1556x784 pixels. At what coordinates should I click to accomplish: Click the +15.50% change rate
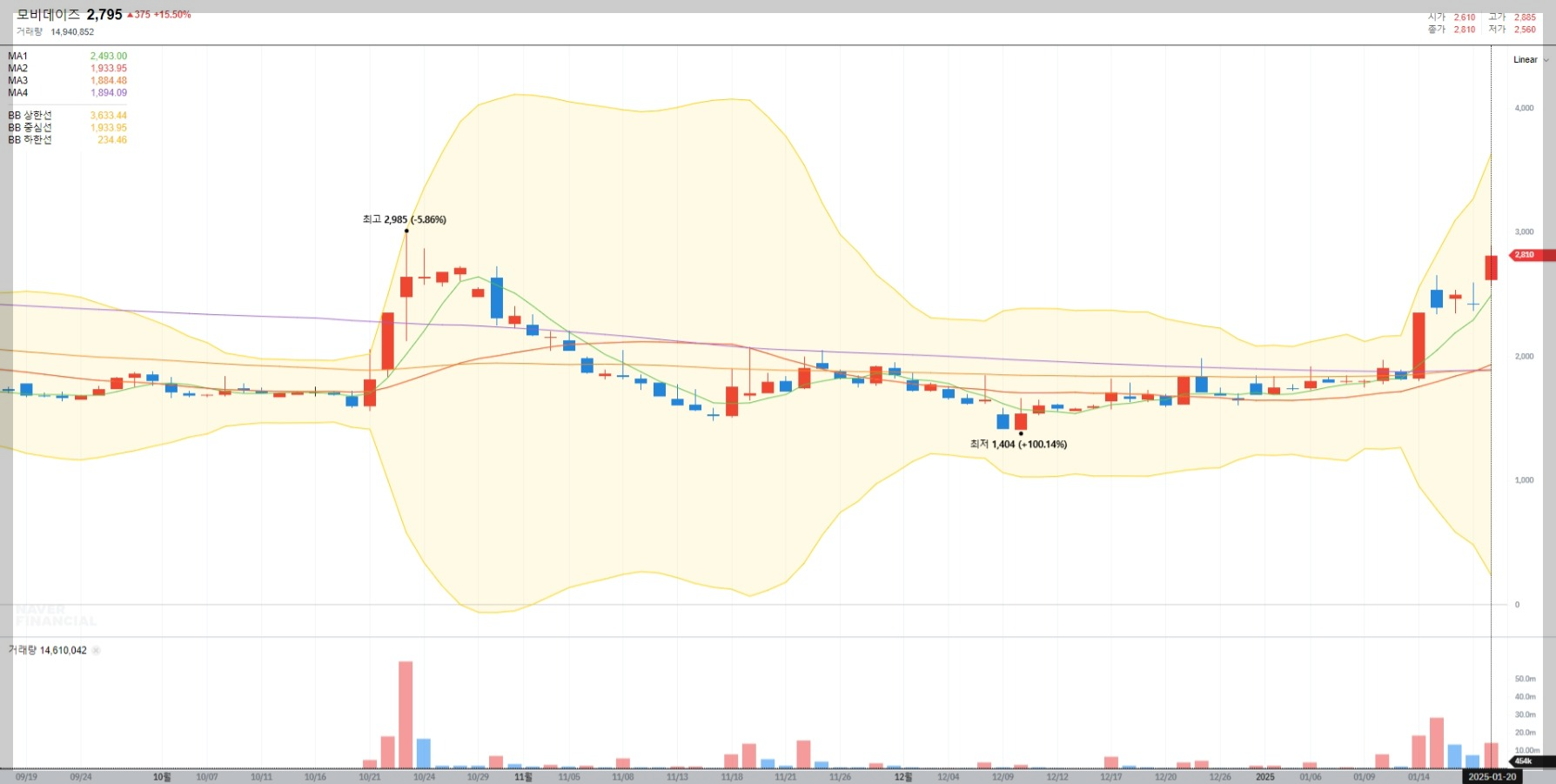172,15
